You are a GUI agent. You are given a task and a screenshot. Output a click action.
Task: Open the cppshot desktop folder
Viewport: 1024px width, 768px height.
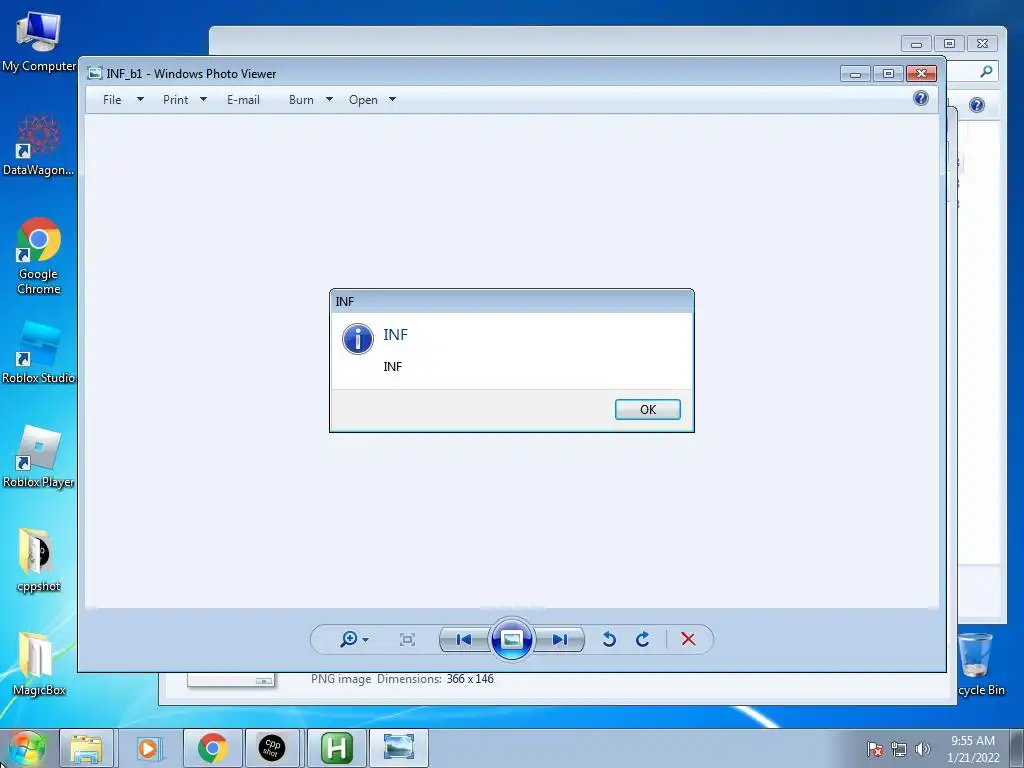[39, 560]
